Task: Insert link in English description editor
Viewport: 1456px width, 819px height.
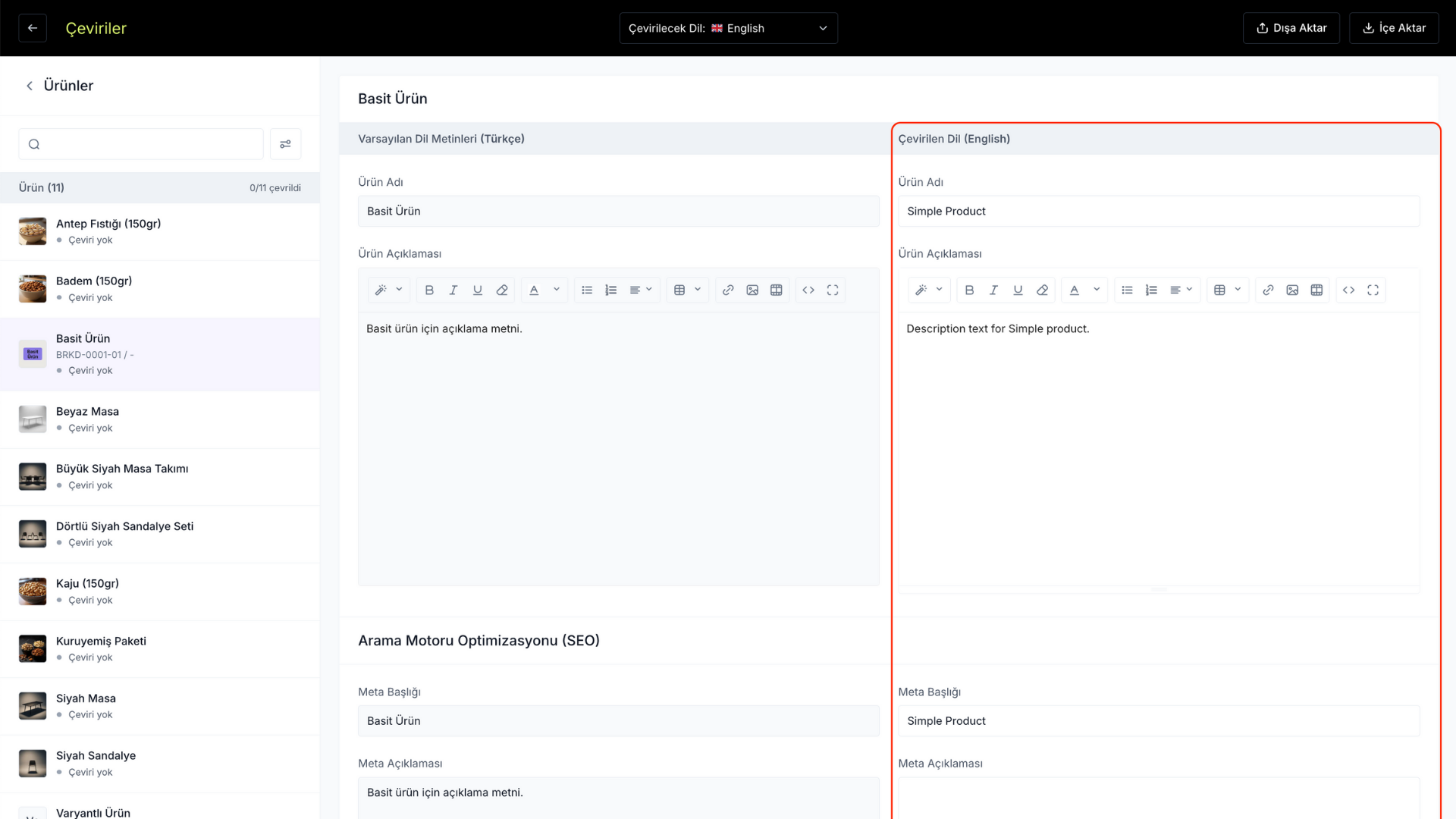Action: [1268, 290]
